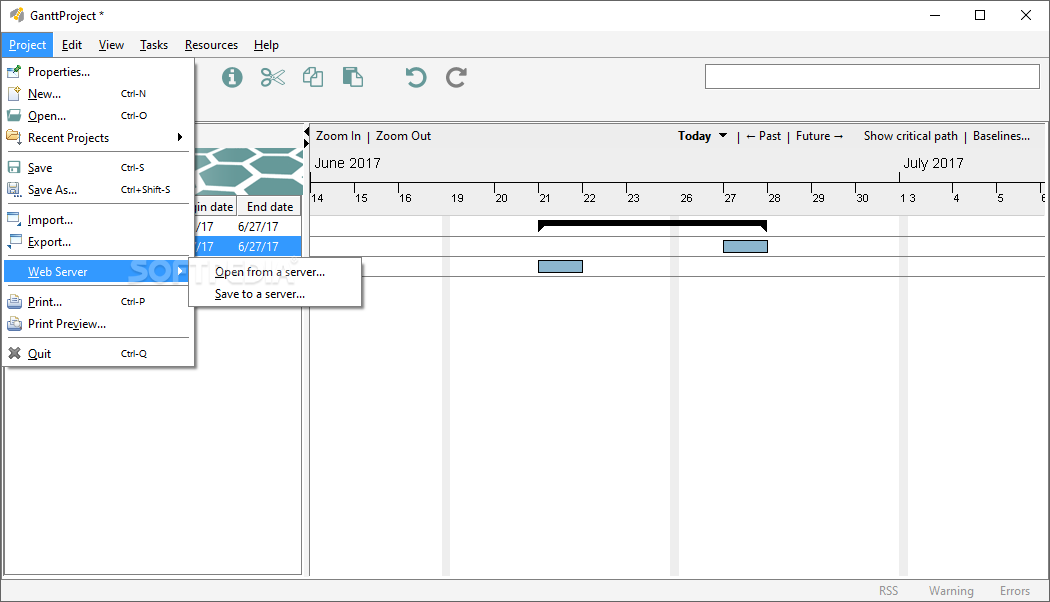Viewport: 1050px width, 602px height.
Task: Click the Print printer icon
Action: coord(14,301)
